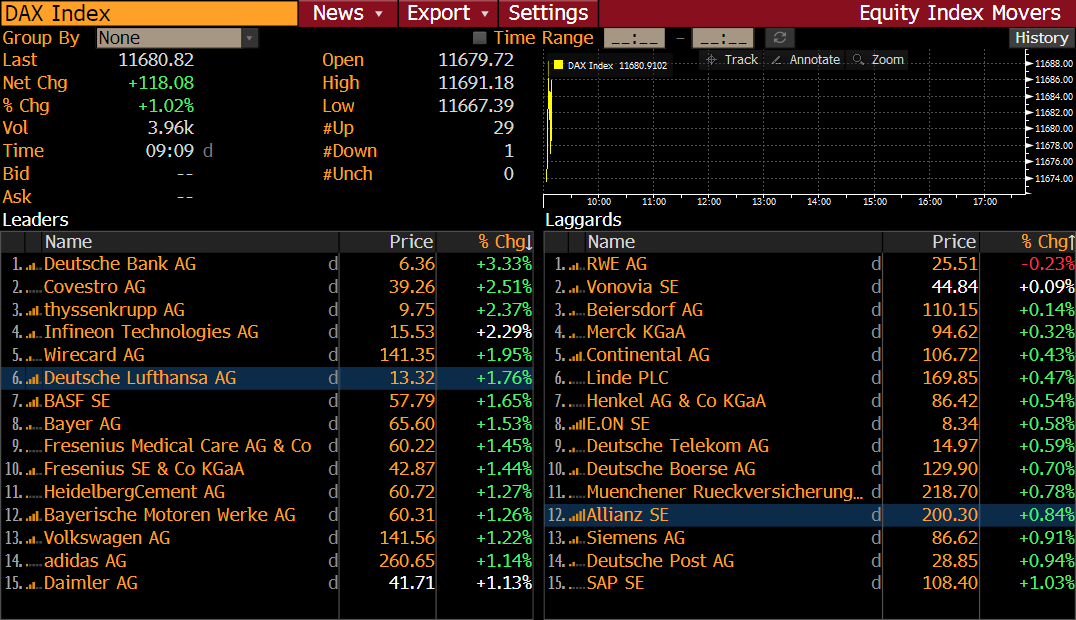This screenshot has width=1076, height=620.
Task: Open Bayerische Motoren Werke AG row
Action: [266, 515]
